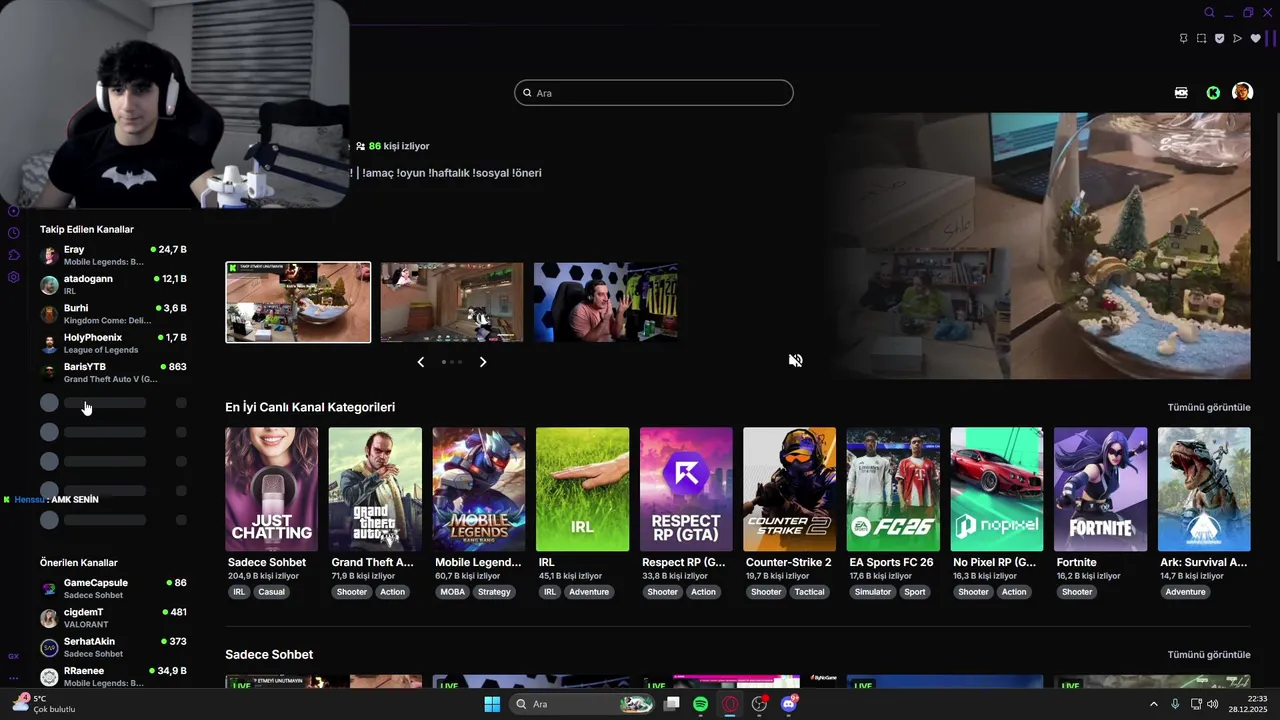The height and width of the screenshot is (720, 1280).
Task: Open BarisYTB's followed channel
Action: click(113, 373)
